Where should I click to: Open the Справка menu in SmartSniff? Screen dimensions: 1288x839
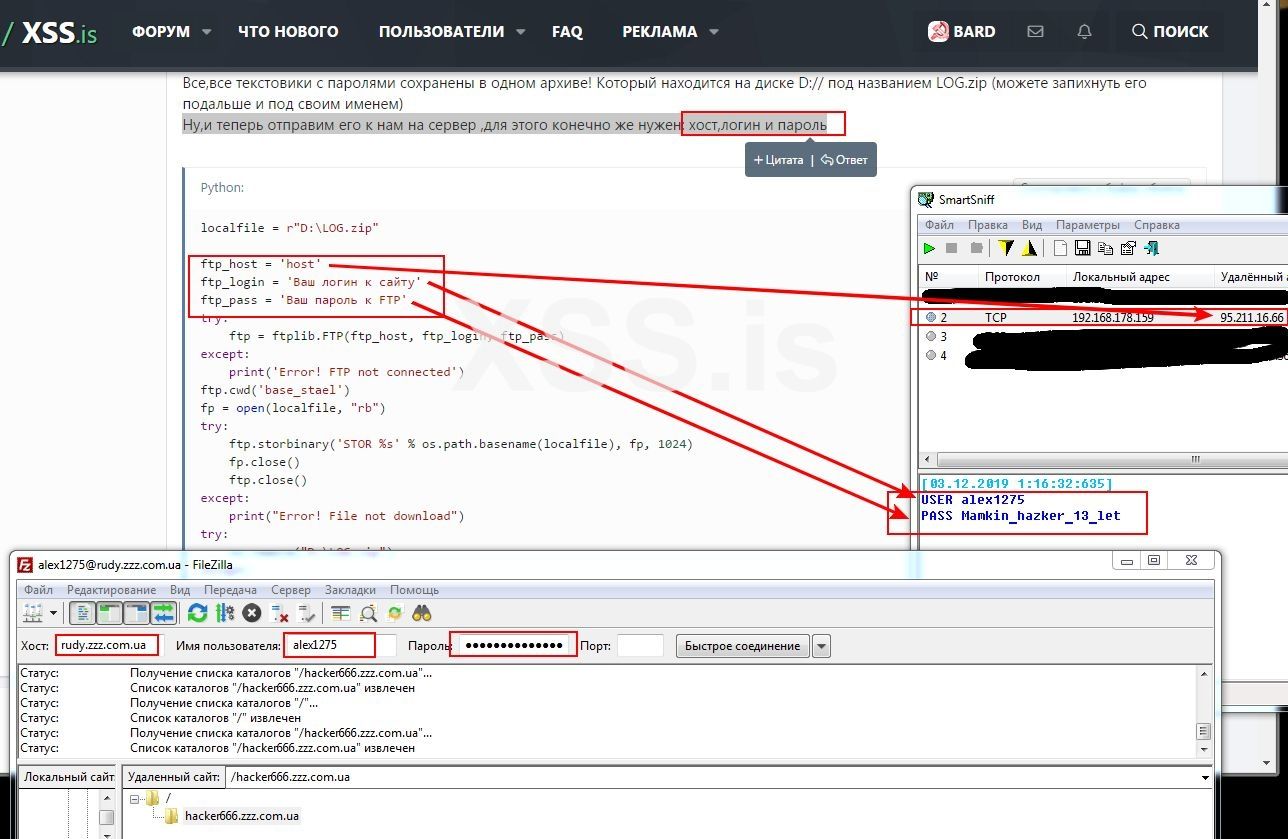pyautogui.click(x=1157, y=225)
